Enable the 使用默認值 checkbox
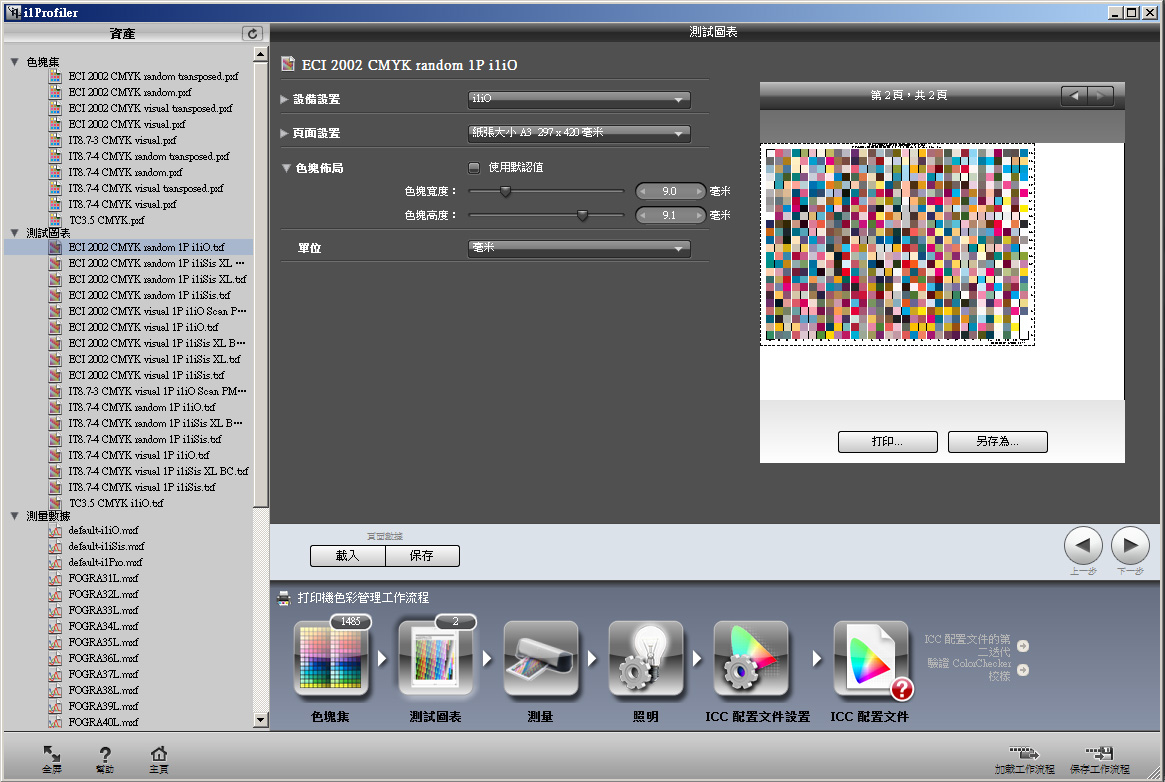1165x782 pixels. (474, 167)
